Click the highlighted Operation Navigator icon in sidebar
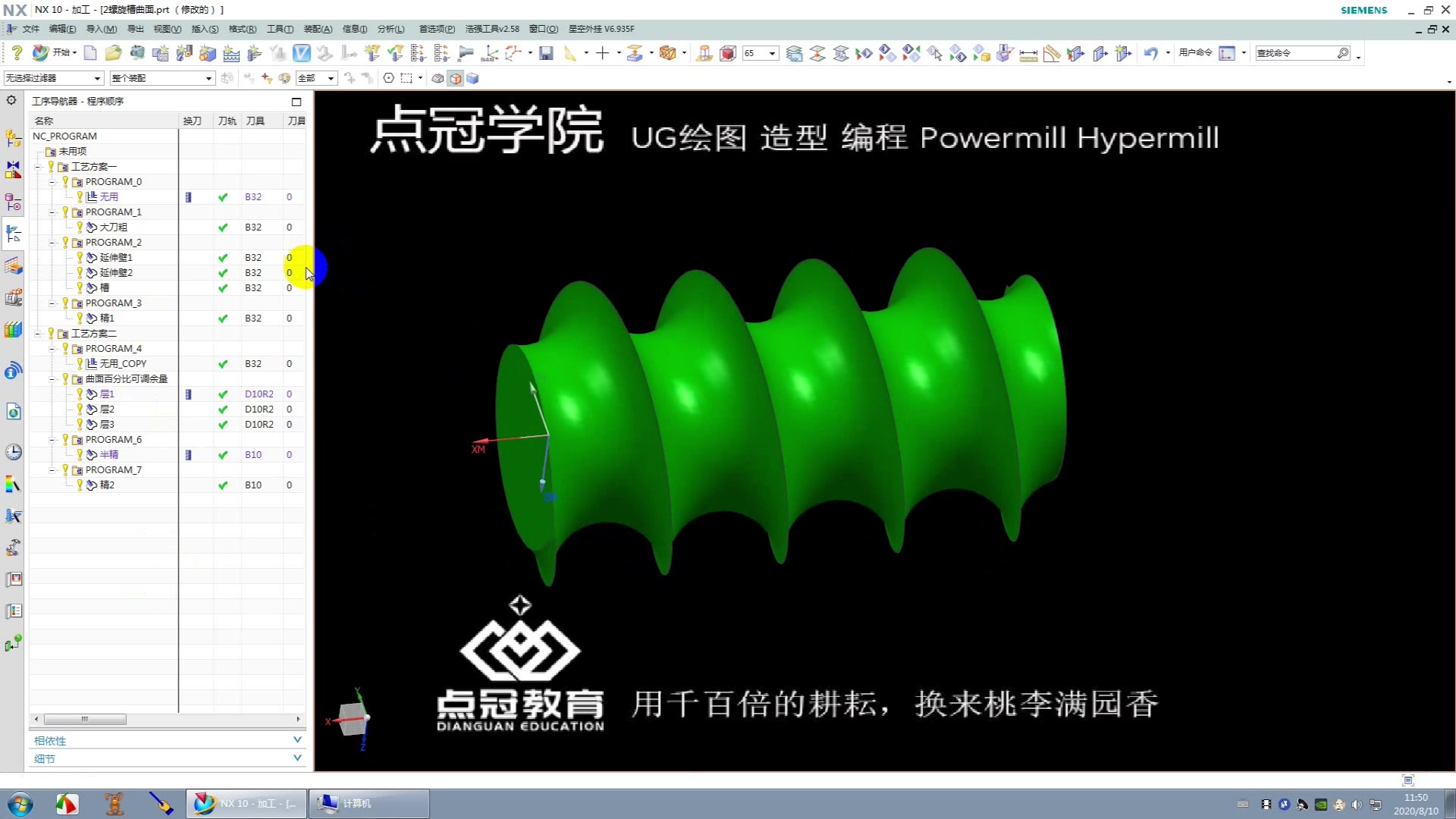 [x=13, y=234]
